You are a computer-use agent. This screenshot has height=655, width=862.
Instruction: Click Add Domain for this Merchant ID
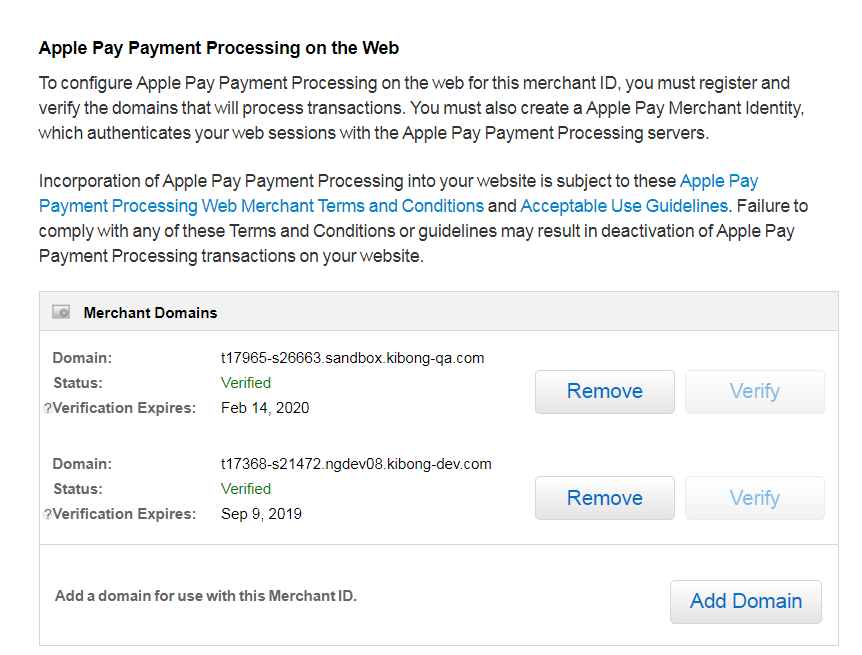coord(745,601)
